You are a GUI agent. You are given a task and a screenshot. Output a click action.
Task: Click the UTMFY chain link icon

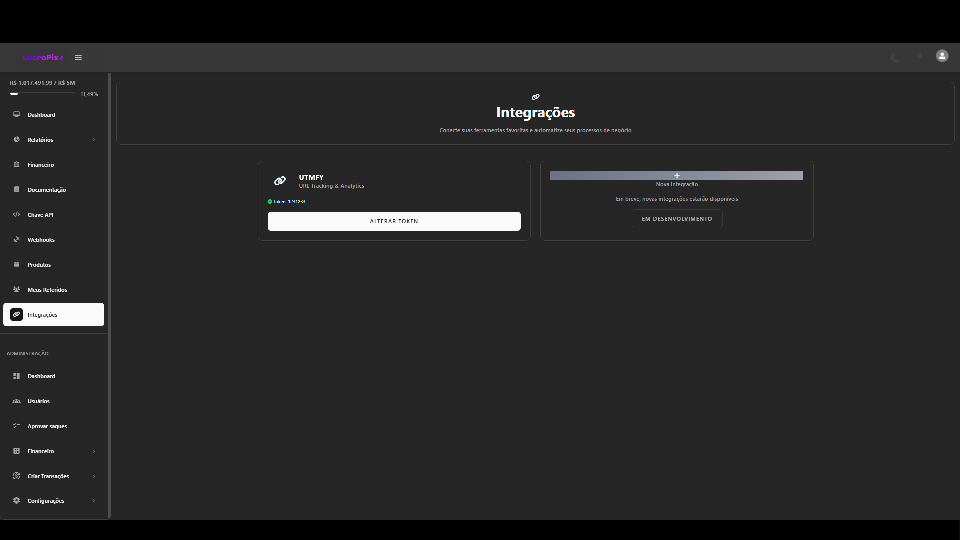(x=280, y=181)
